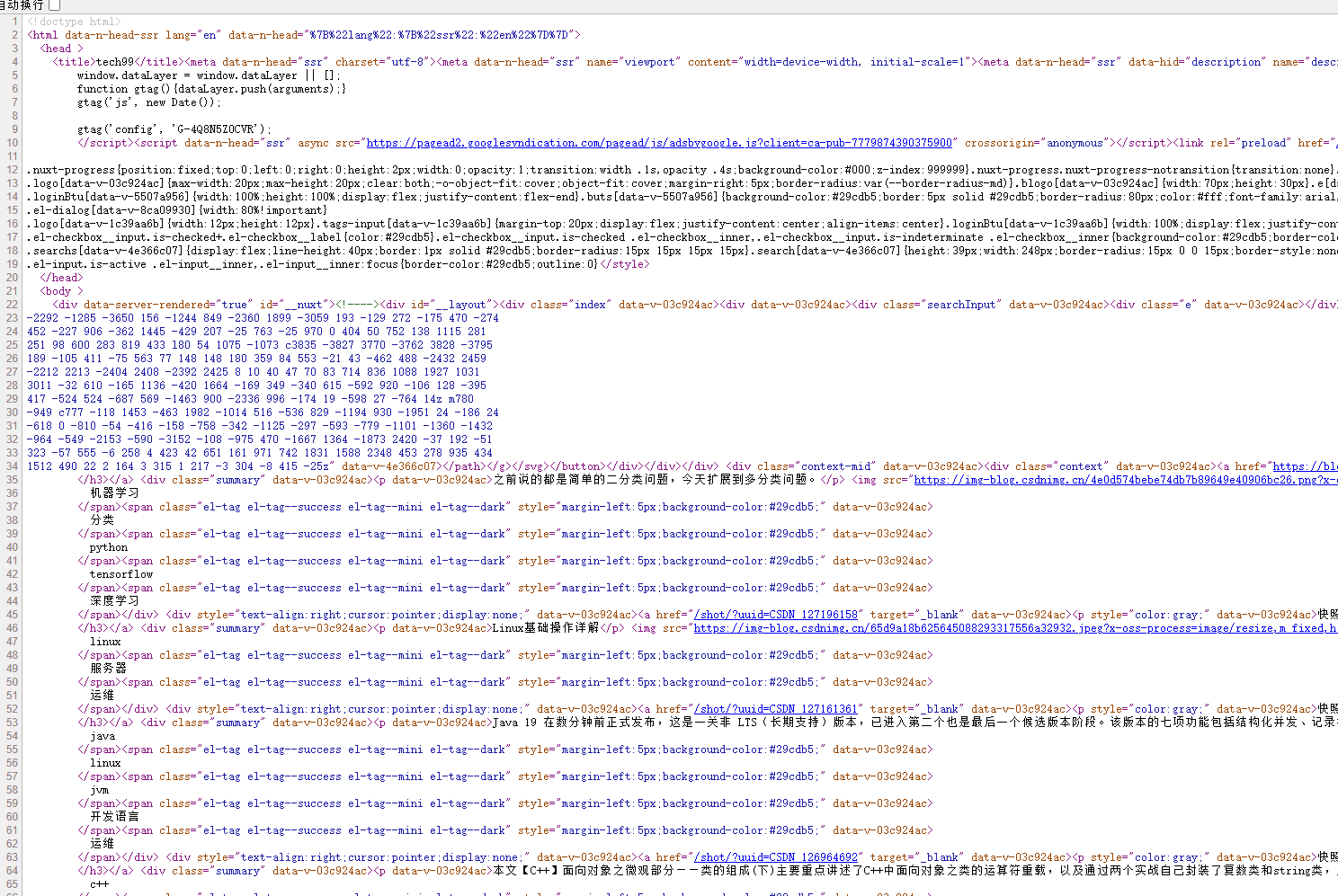Click the opening <head > tag text
Image resolution: width=1338 pixels, height=896 pixels.
pos(62,49)
